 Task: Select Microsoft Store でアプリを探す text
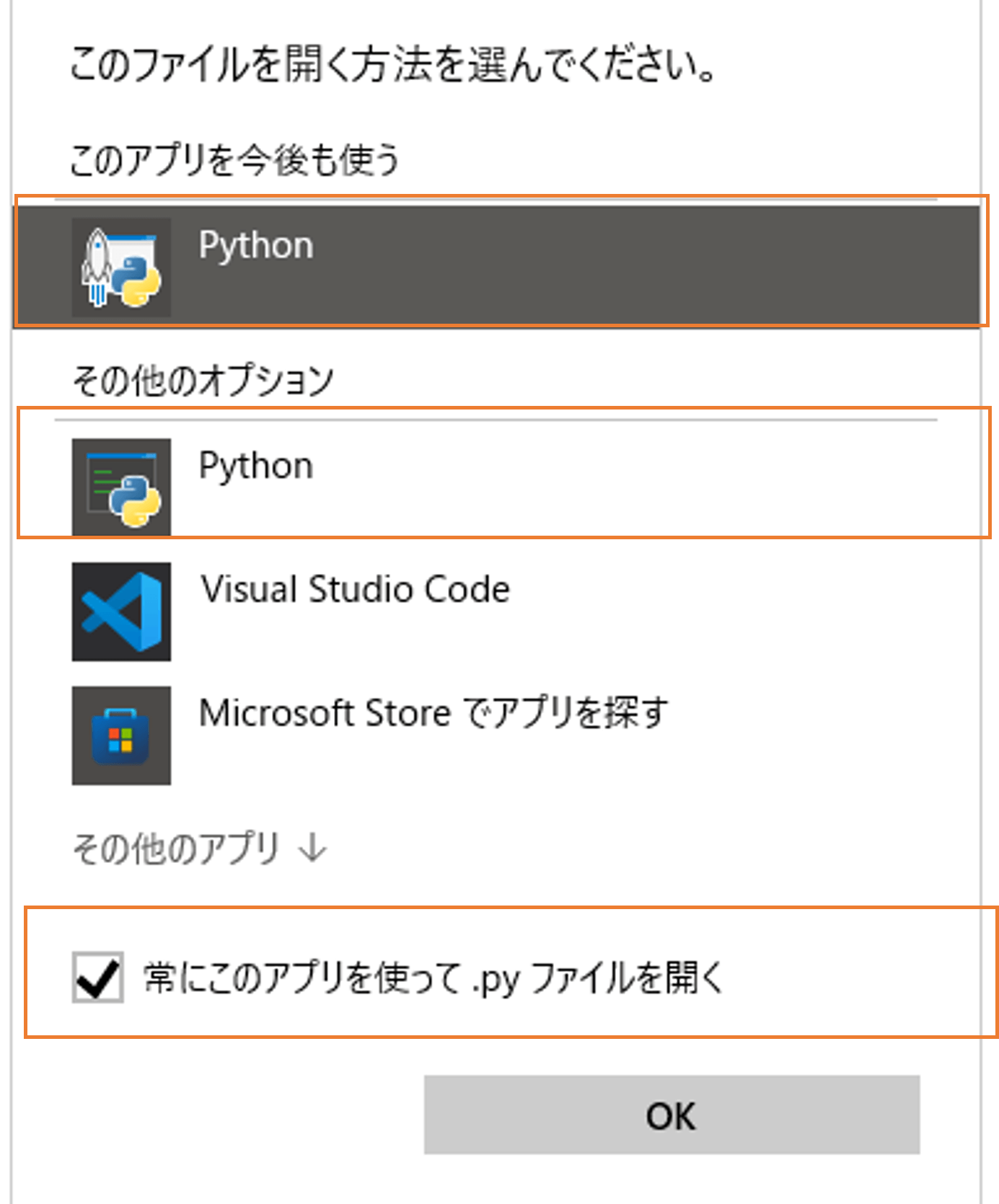tap(434, 713)
